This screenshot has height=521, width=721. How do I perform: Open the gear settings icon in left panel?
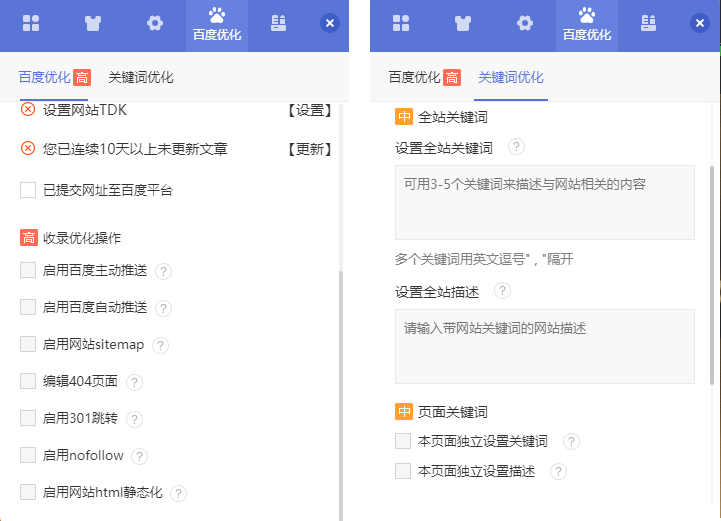pos(154,23)
